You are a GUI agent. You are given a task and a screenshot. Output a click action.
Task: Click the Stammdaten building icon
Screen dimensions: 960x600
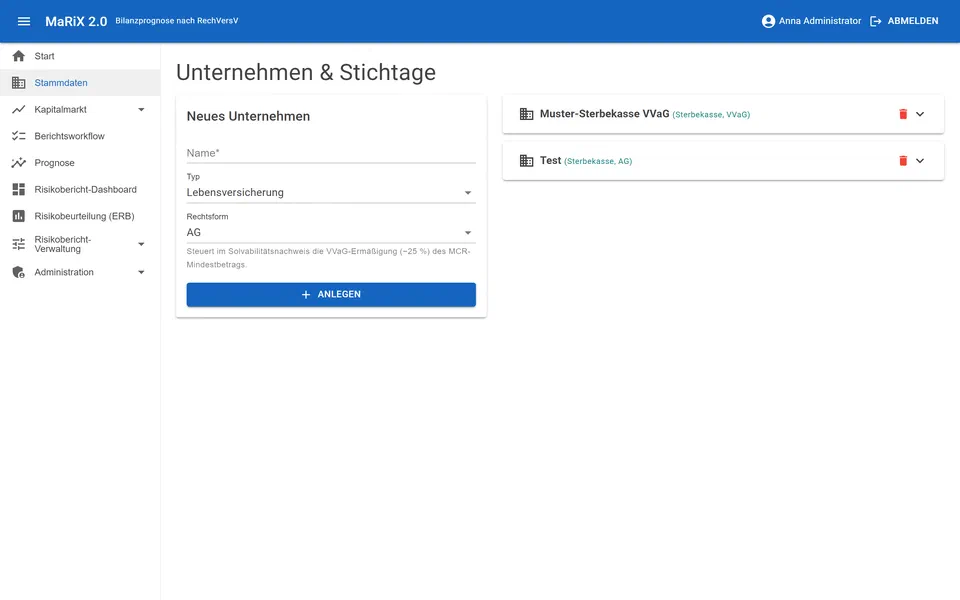click(x=19, y=83)
